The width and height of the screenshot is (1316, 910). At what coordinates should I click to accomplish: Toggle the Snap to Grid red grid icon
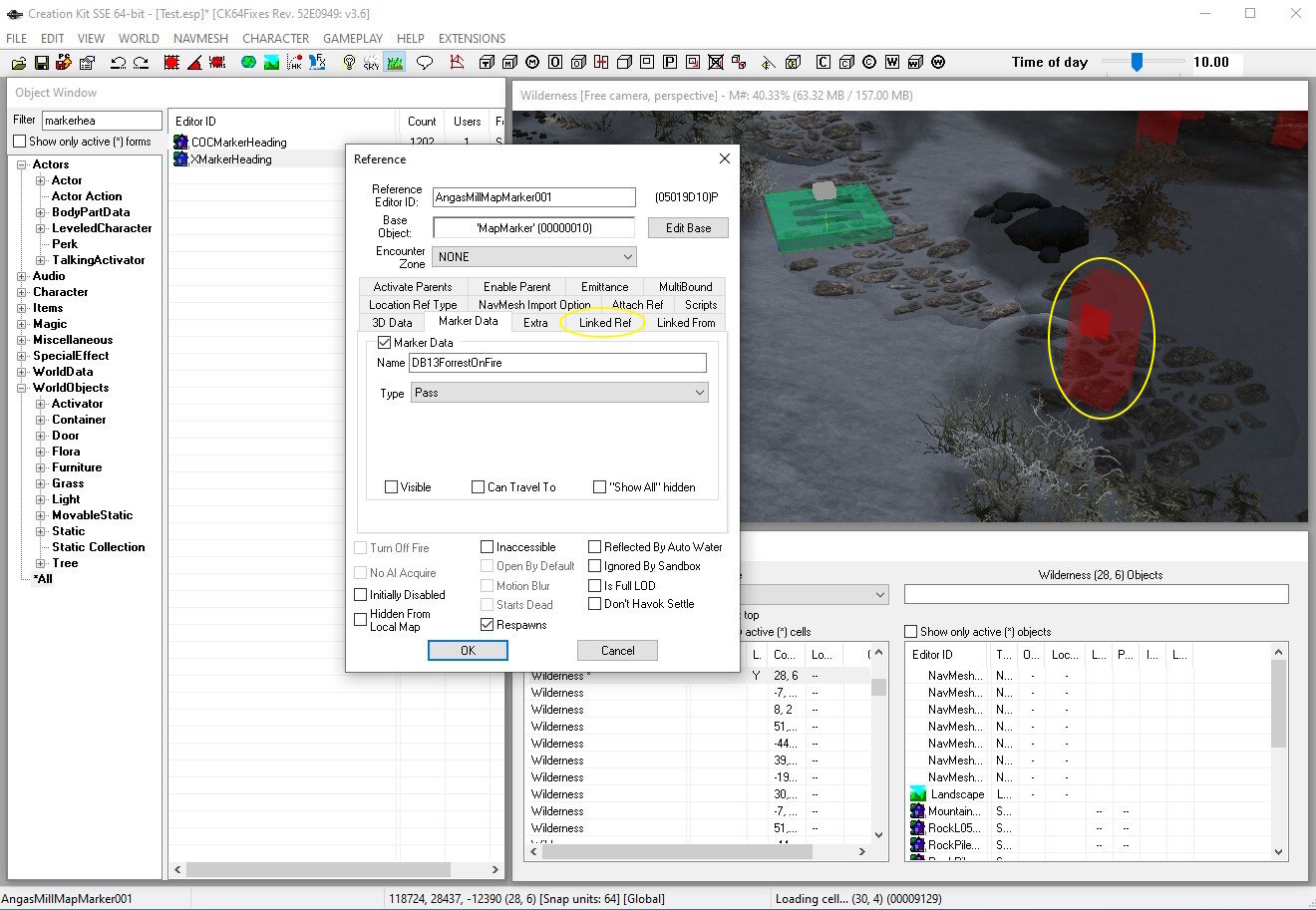(x=171, y=63)
